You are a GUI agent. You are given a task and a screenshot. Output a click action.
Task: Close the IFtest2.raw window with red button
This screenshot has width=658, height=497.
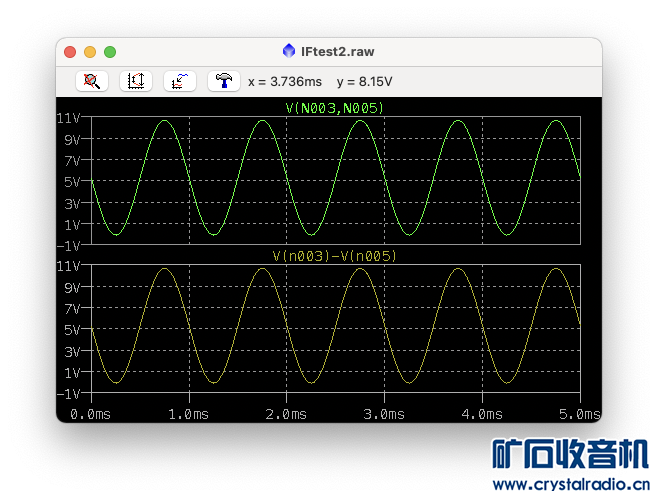click(70, 52)
